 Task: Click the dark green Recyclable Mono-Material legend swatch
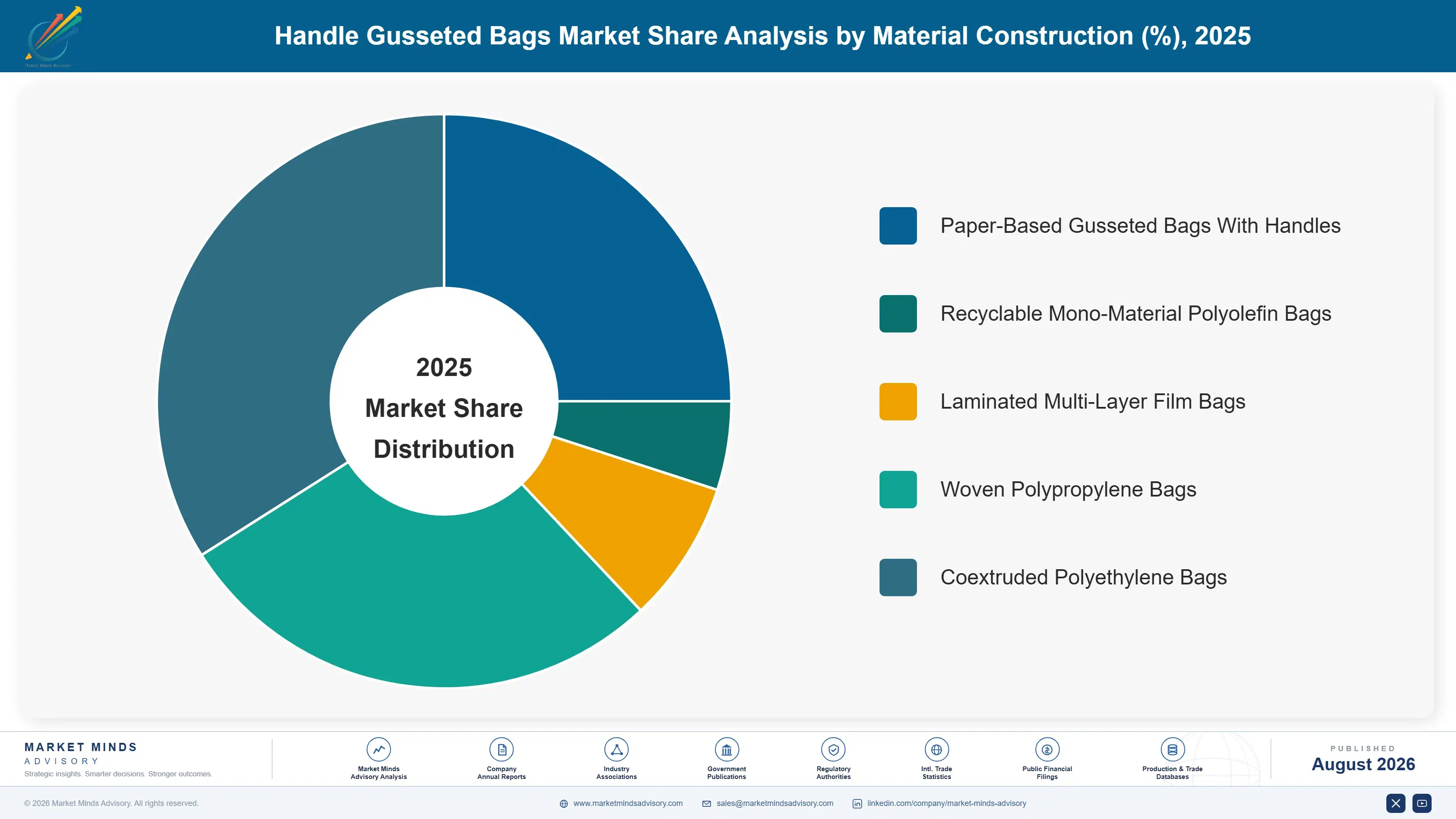(897, 313)
